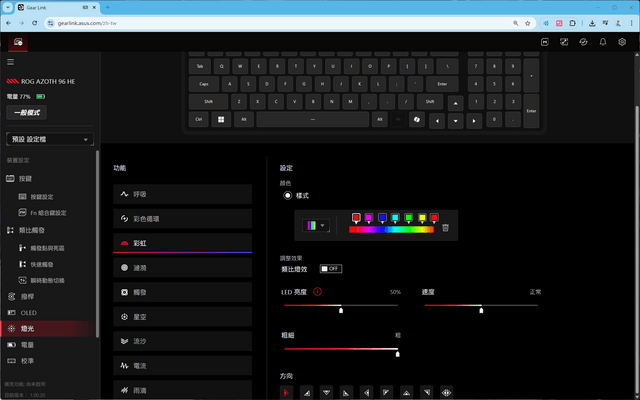The height and width of the screenshot is (400, 640).
Task: Click the sync arrows icon in the header
Action: (x=583, y=42)
